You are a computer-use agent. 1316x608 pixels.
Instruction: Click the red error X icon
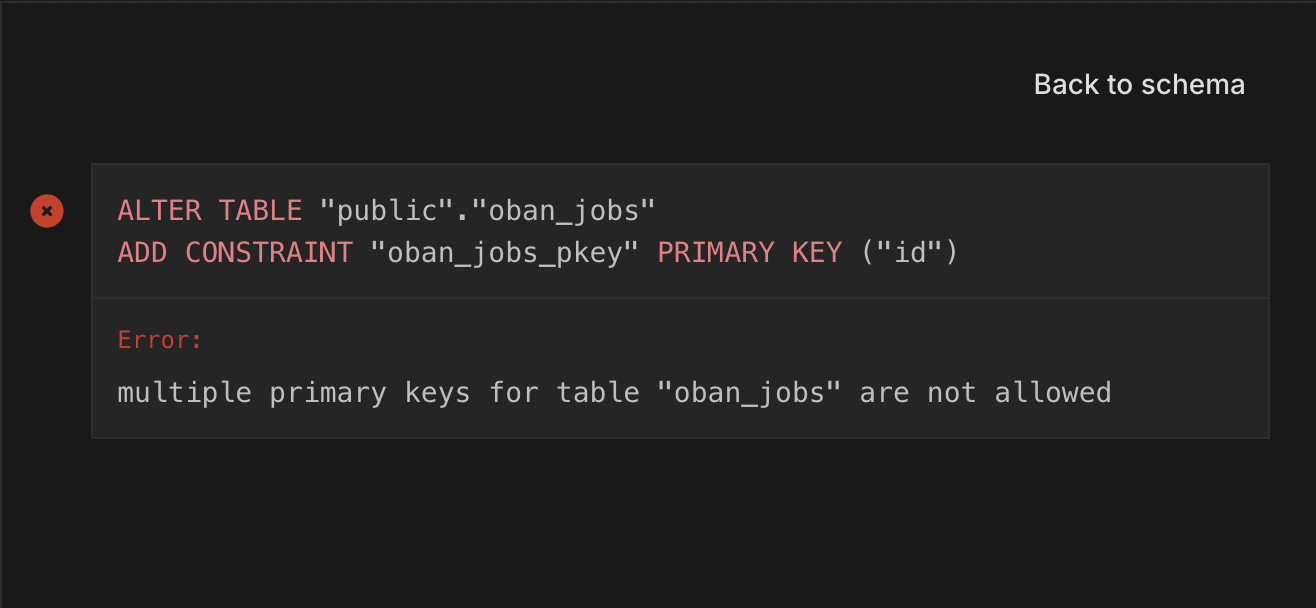click(x=47, y=211)
